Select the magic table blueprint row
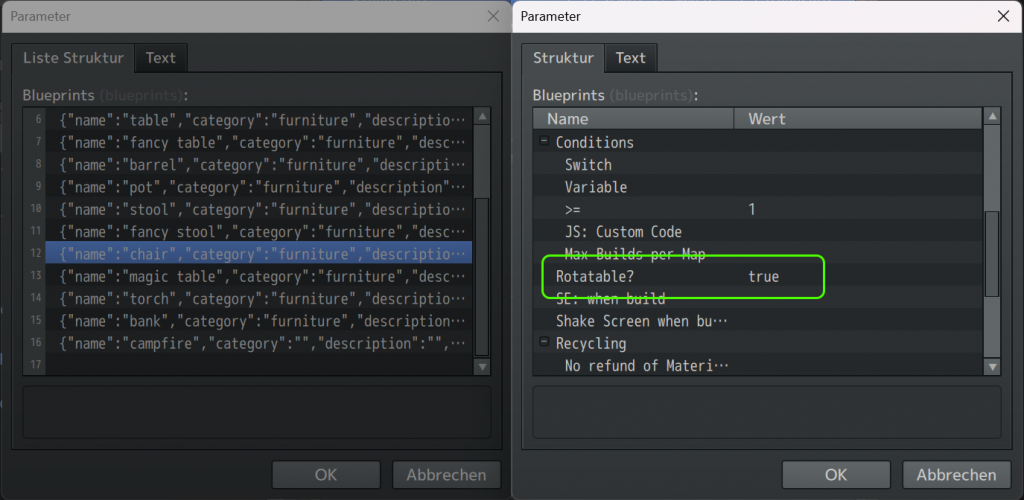The width and height of the screenshot is (1024, 500). pos(260,276)
